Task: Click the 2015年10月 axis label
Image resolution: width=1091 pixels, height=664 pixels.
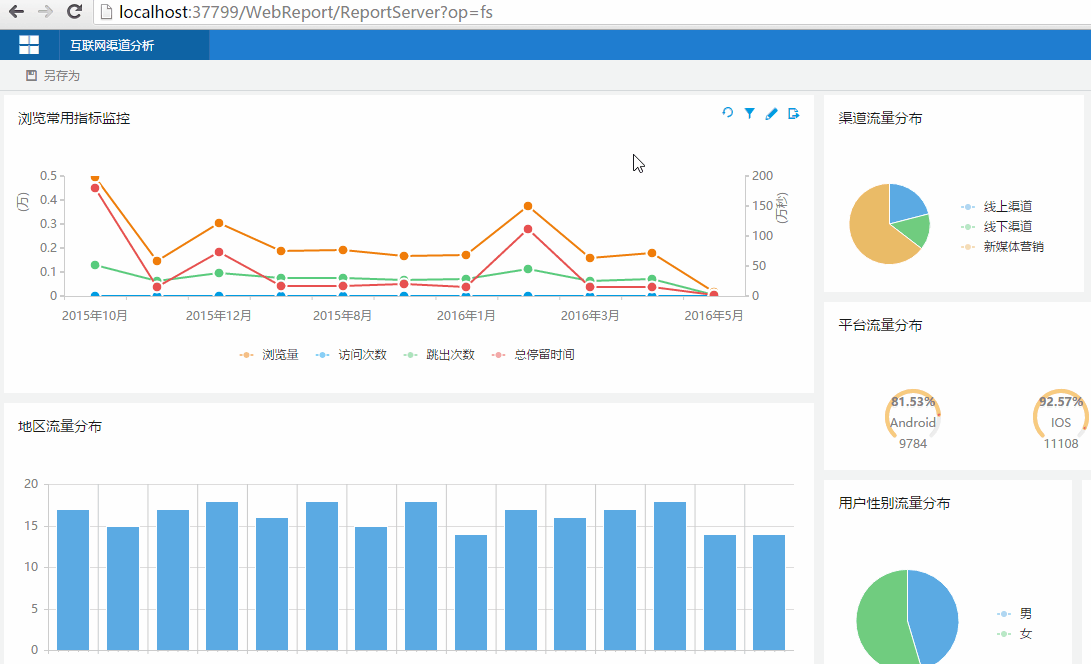Action: pyautogui.click(x=95, y=315)
